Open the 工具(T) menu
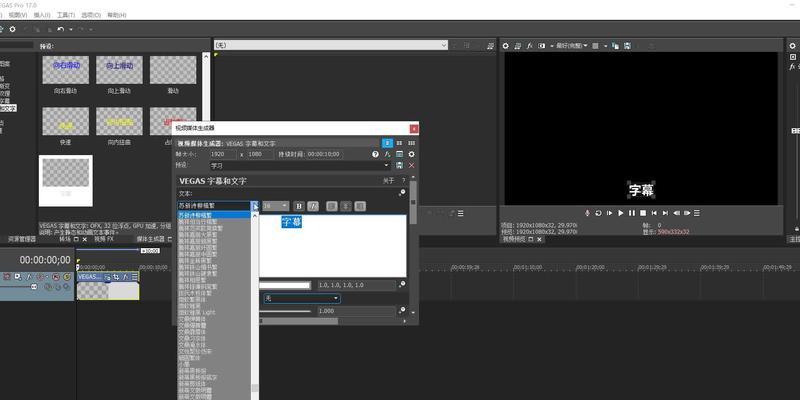The height and width of the screenshot is (400, 800). pos(65,15)
